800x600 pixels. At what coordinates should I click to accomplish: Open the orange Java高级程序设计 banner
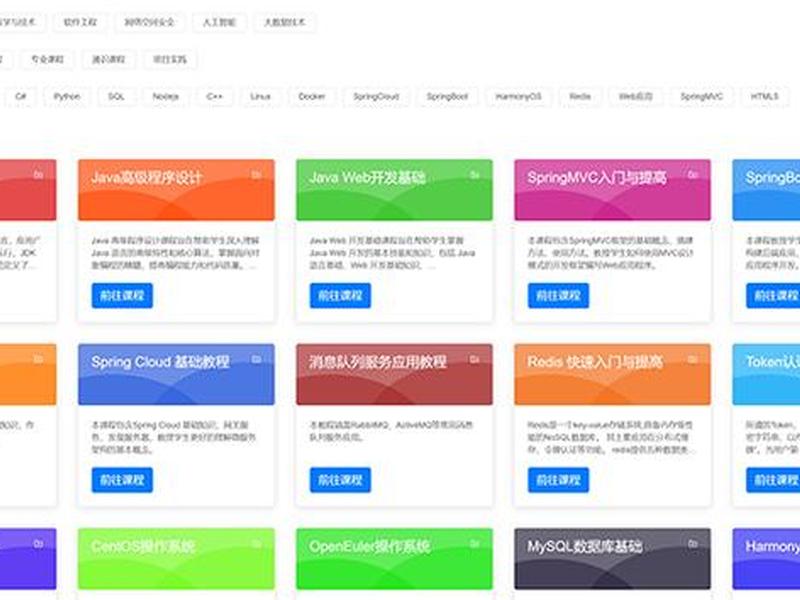click(x=176, y=190)
